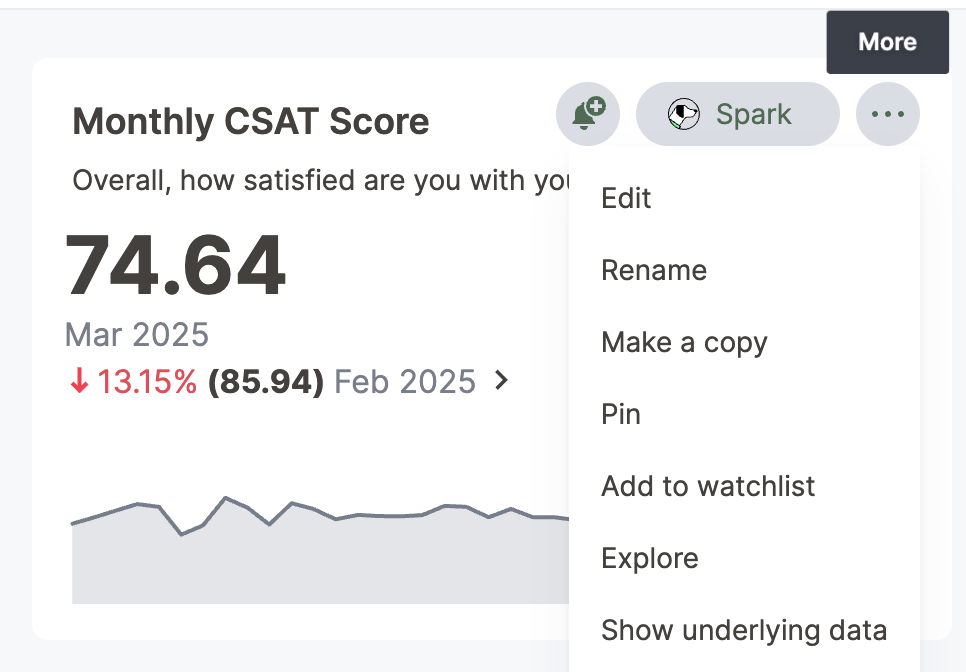Click the Monthly CSAT Score title
966x672 pixels.
251,122
